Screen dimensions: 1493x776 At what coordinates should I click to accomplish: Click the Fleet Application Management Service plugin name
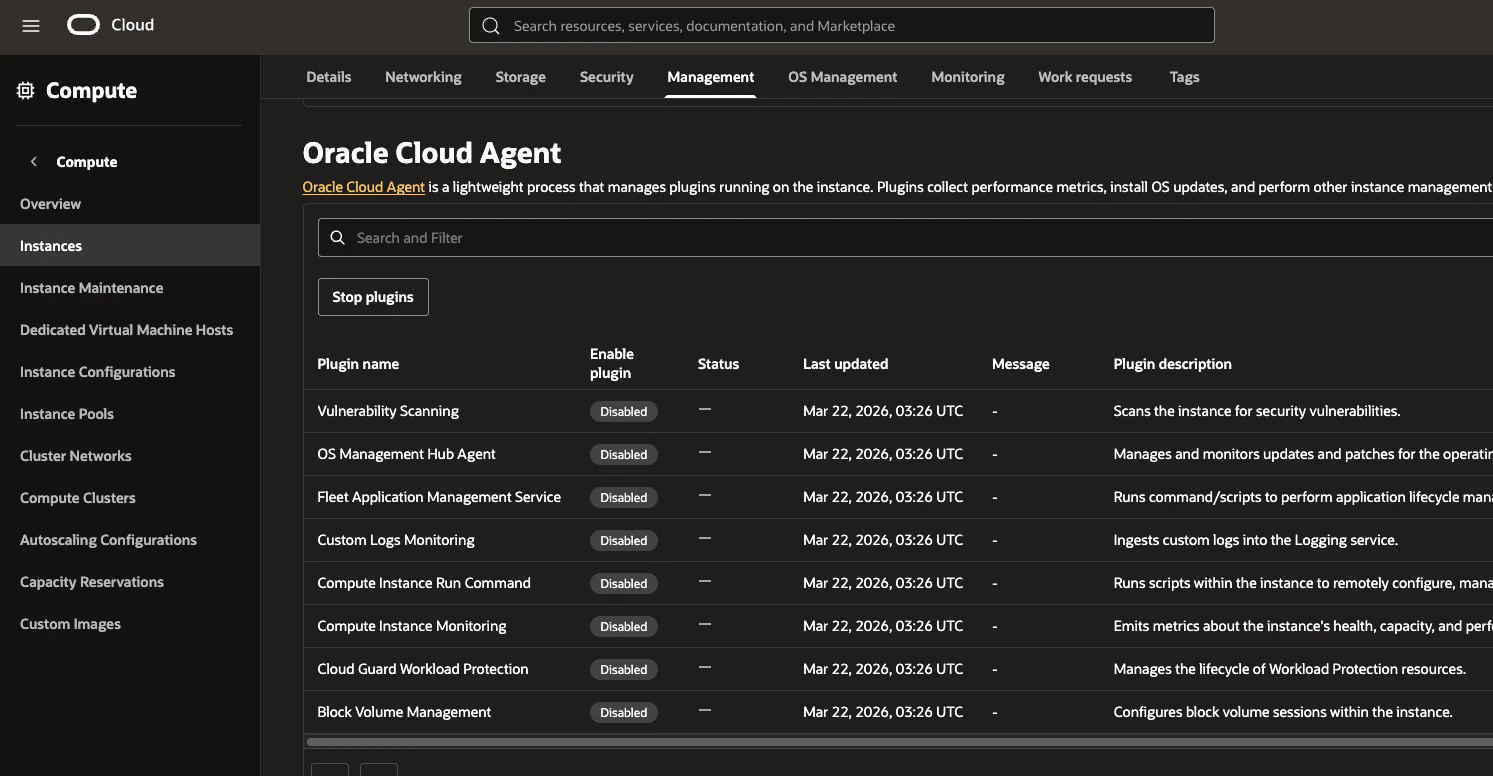point(439,497)
